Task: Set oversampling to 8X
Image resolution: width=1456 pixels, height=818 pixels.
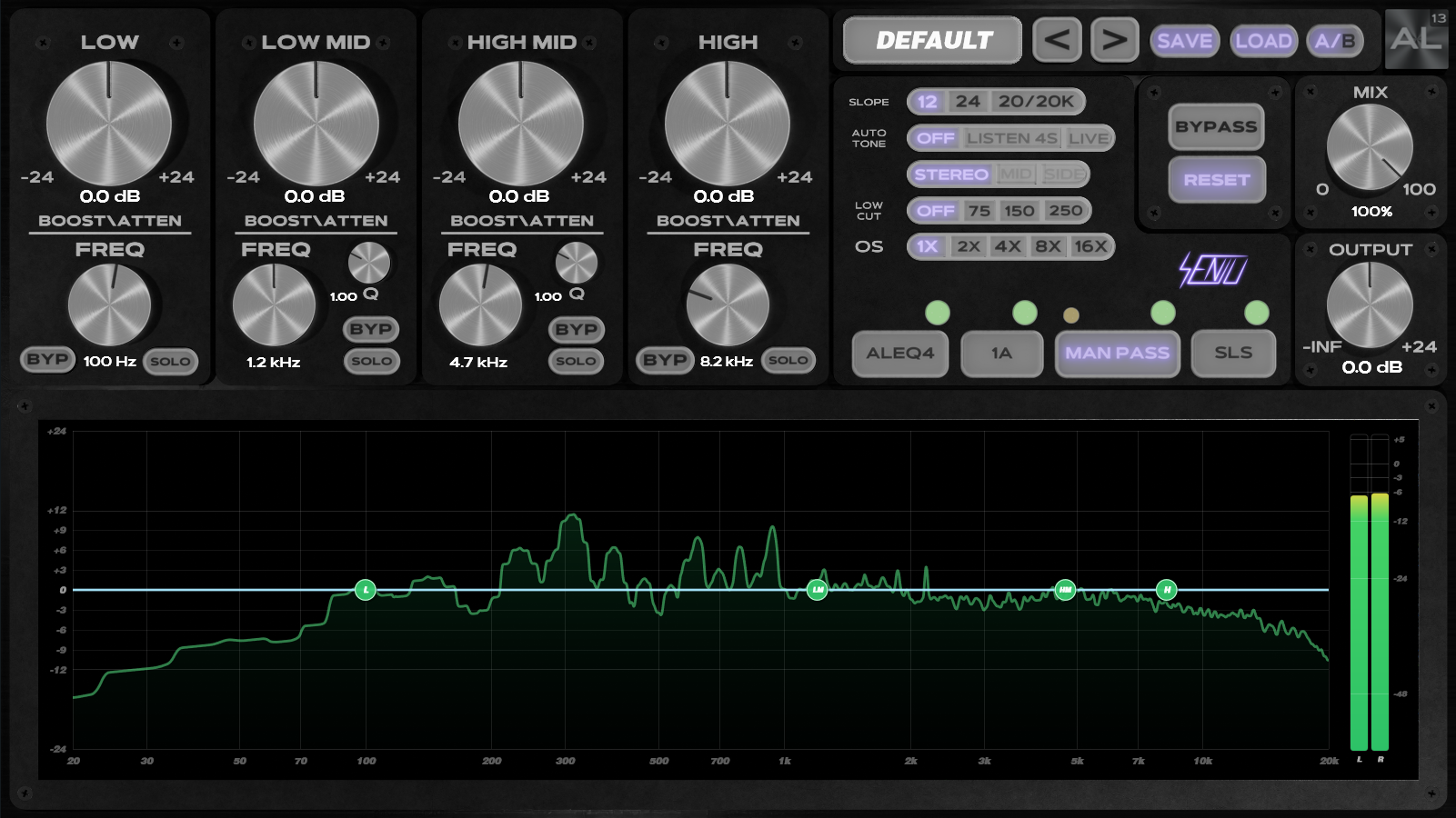Action: (1048, 246)
